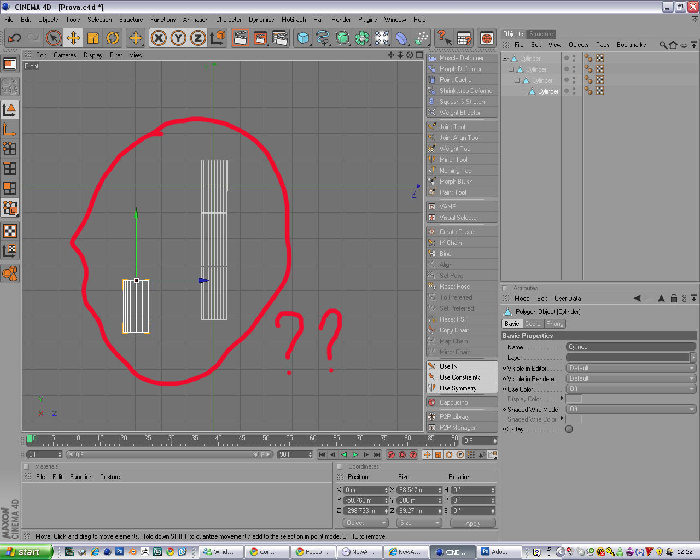Open spline objects icon

tap(323, 38)
